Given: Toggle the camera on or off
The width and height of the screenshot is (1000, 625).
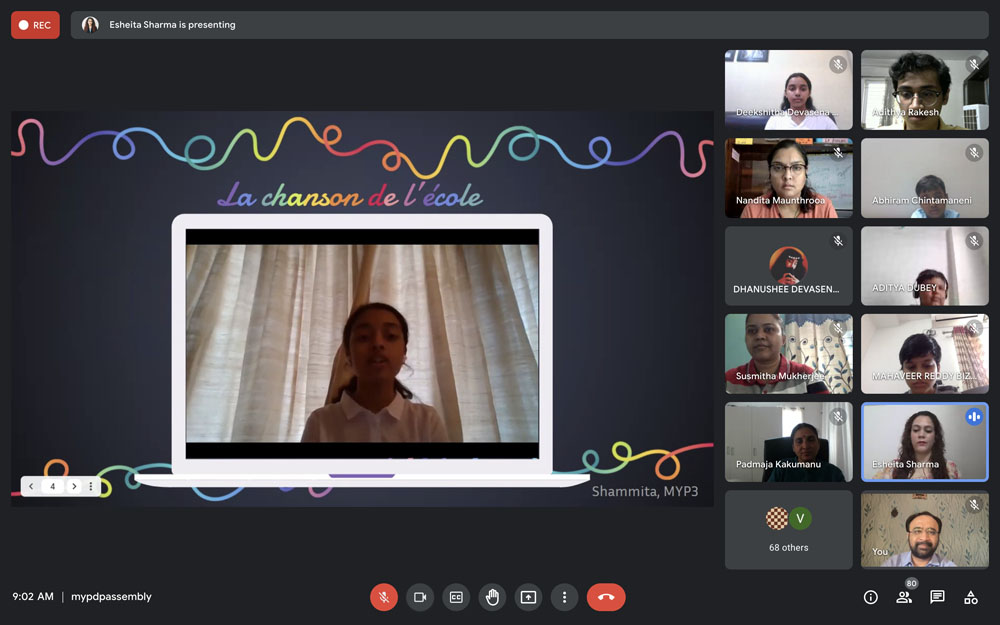Looking at the screenshot, I should [x=420, y=597].
